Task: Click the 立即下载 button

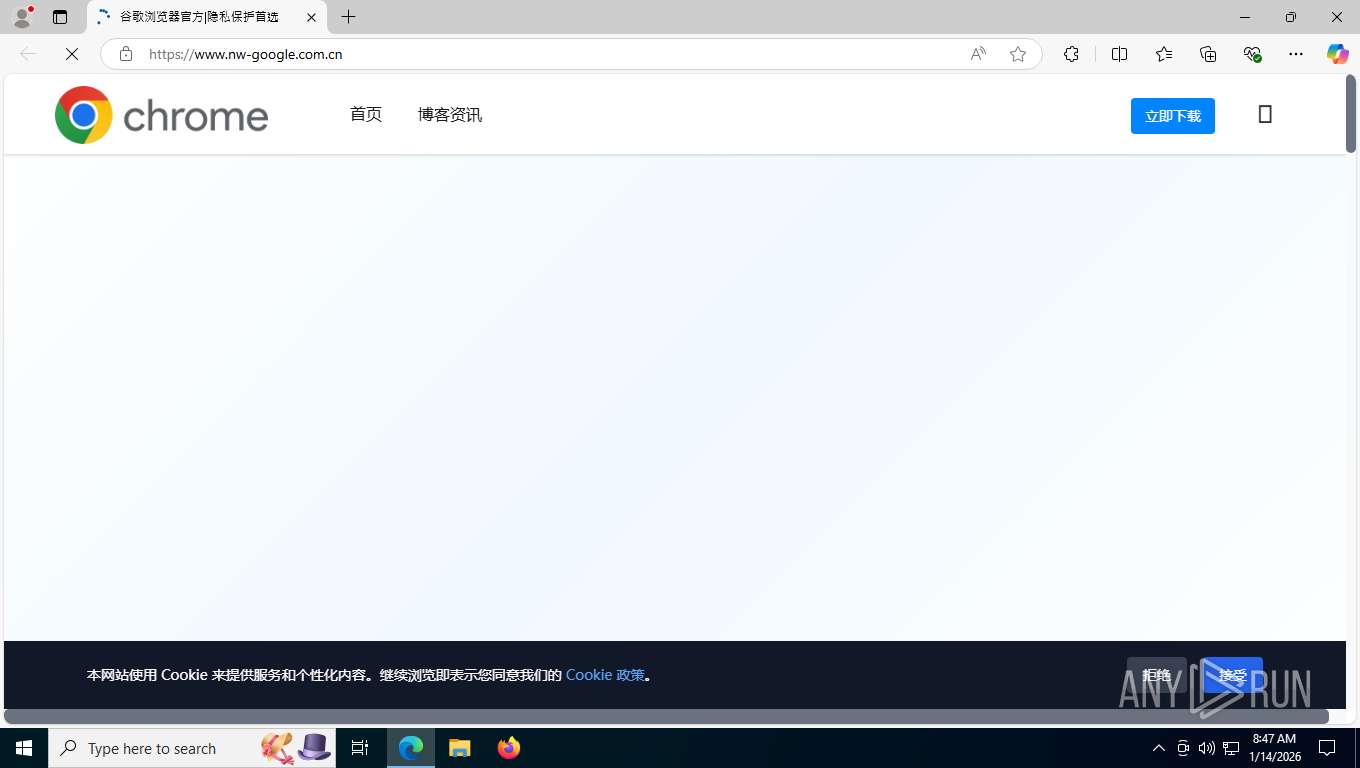Action: (1173, 116)
